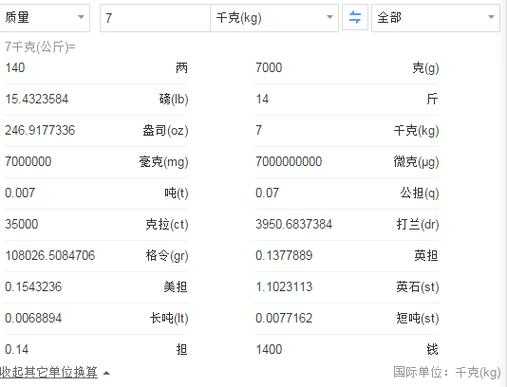Click the collapse triangle beside 收起其它单位换算
Image resolution: width=507 pixels, height=387 pixels.
coord(106,373)
